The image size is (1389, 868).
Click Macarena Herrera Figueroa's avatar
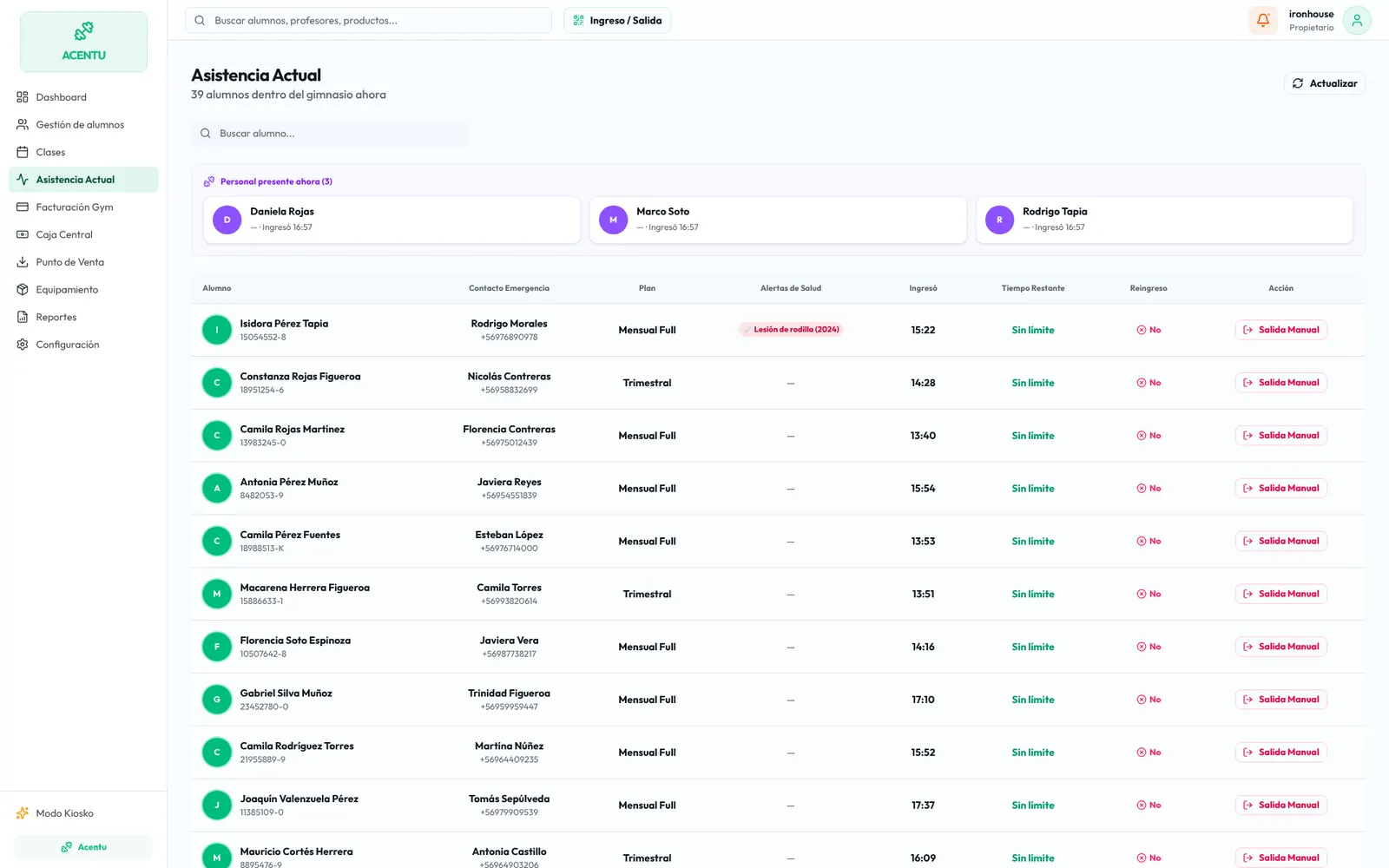point(217,594)
